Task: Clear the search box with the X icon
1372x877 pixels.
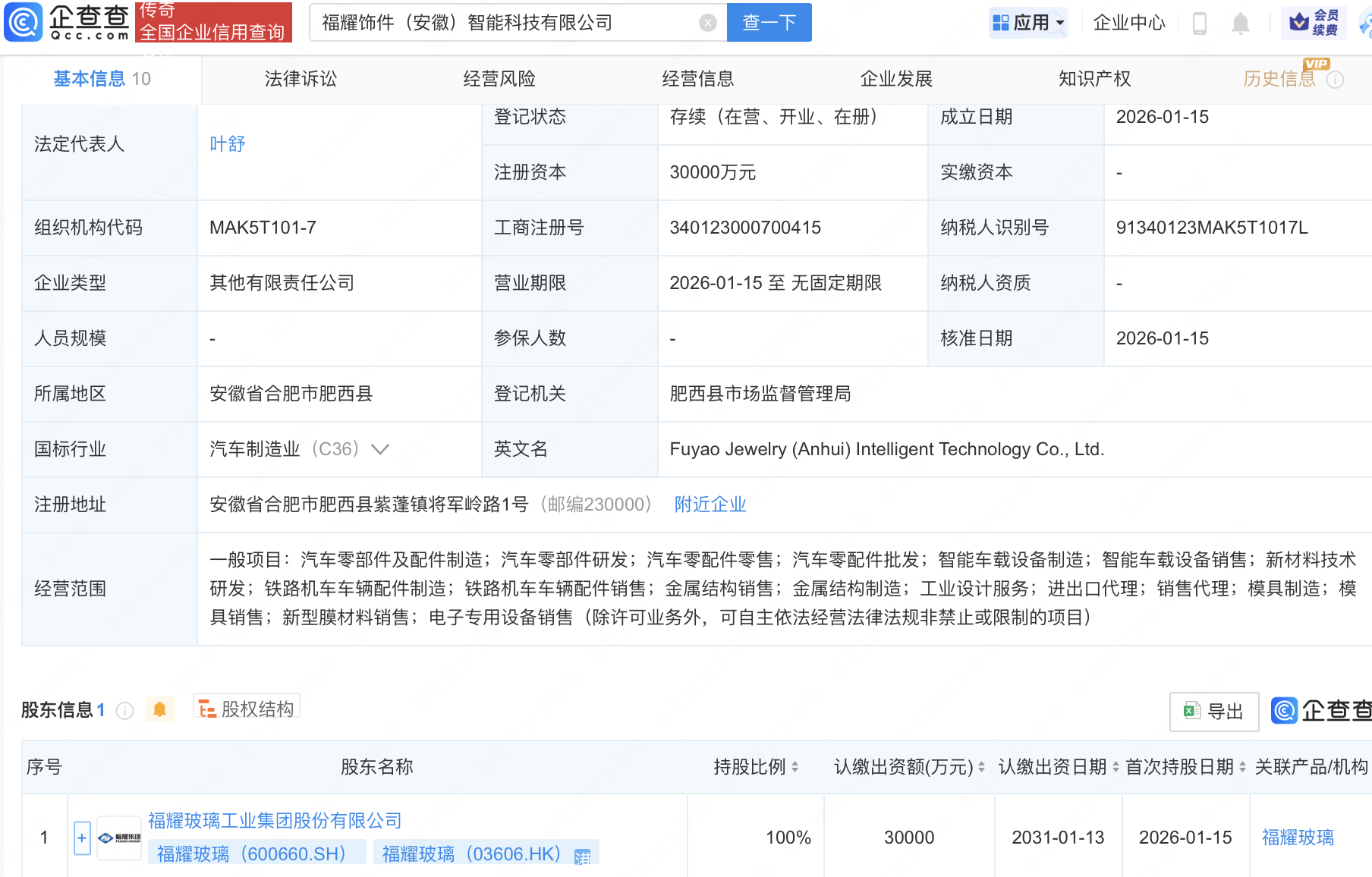Action: pyautogui.click(x=708, y=23)
